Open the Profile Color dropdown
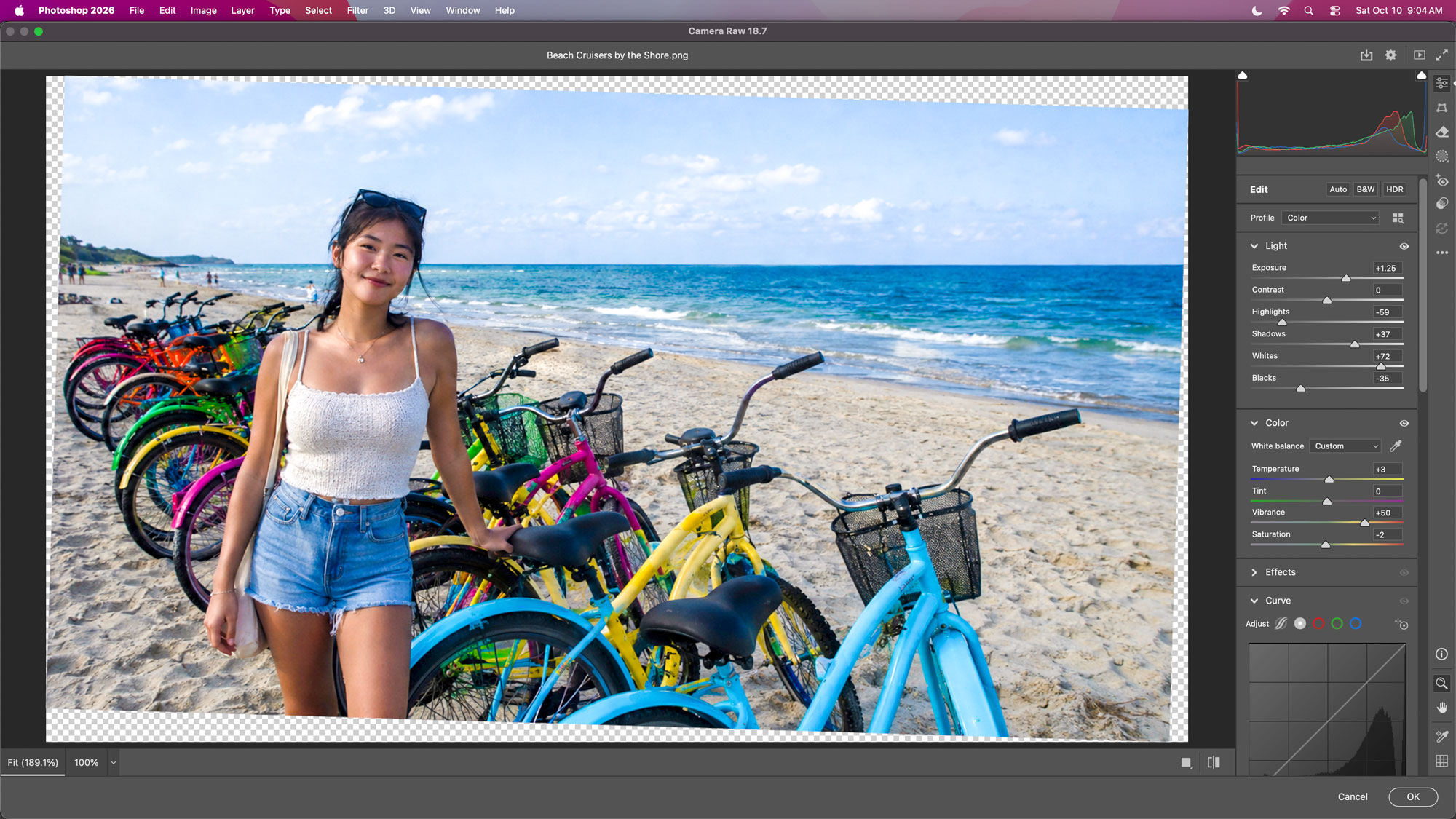This screenshot has height=819, width=1456. (1331, 218)
